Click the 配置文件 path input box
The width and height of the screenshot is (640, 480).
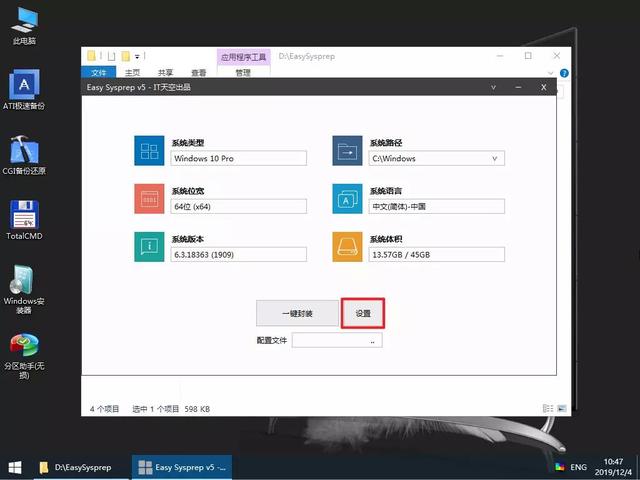(x=337, y=340)
